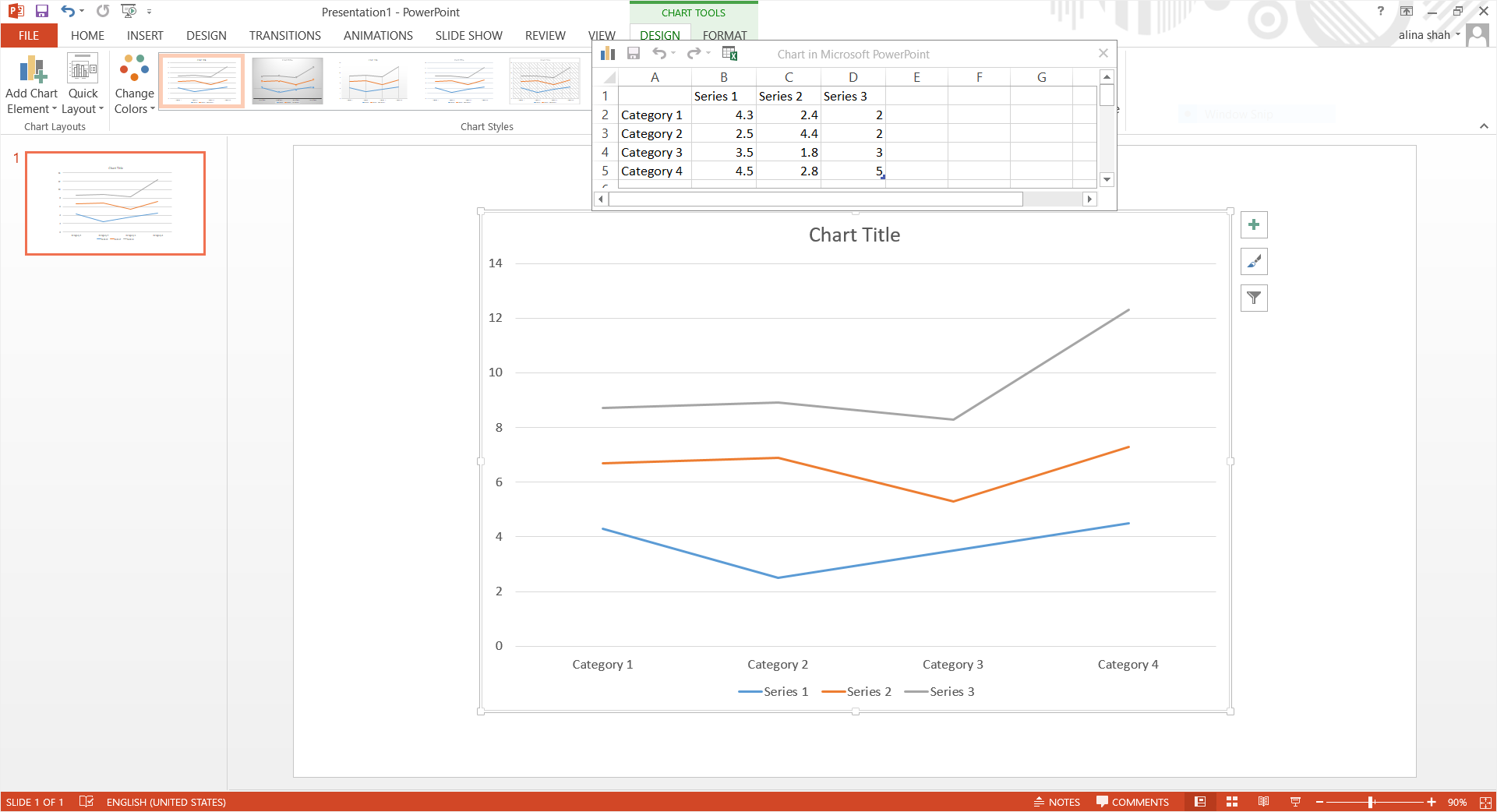This screenshot has height=812, width=1497.
Task: Click ENGLISH (UNITED STATES) in the status bar
Action: coord(165,802)
